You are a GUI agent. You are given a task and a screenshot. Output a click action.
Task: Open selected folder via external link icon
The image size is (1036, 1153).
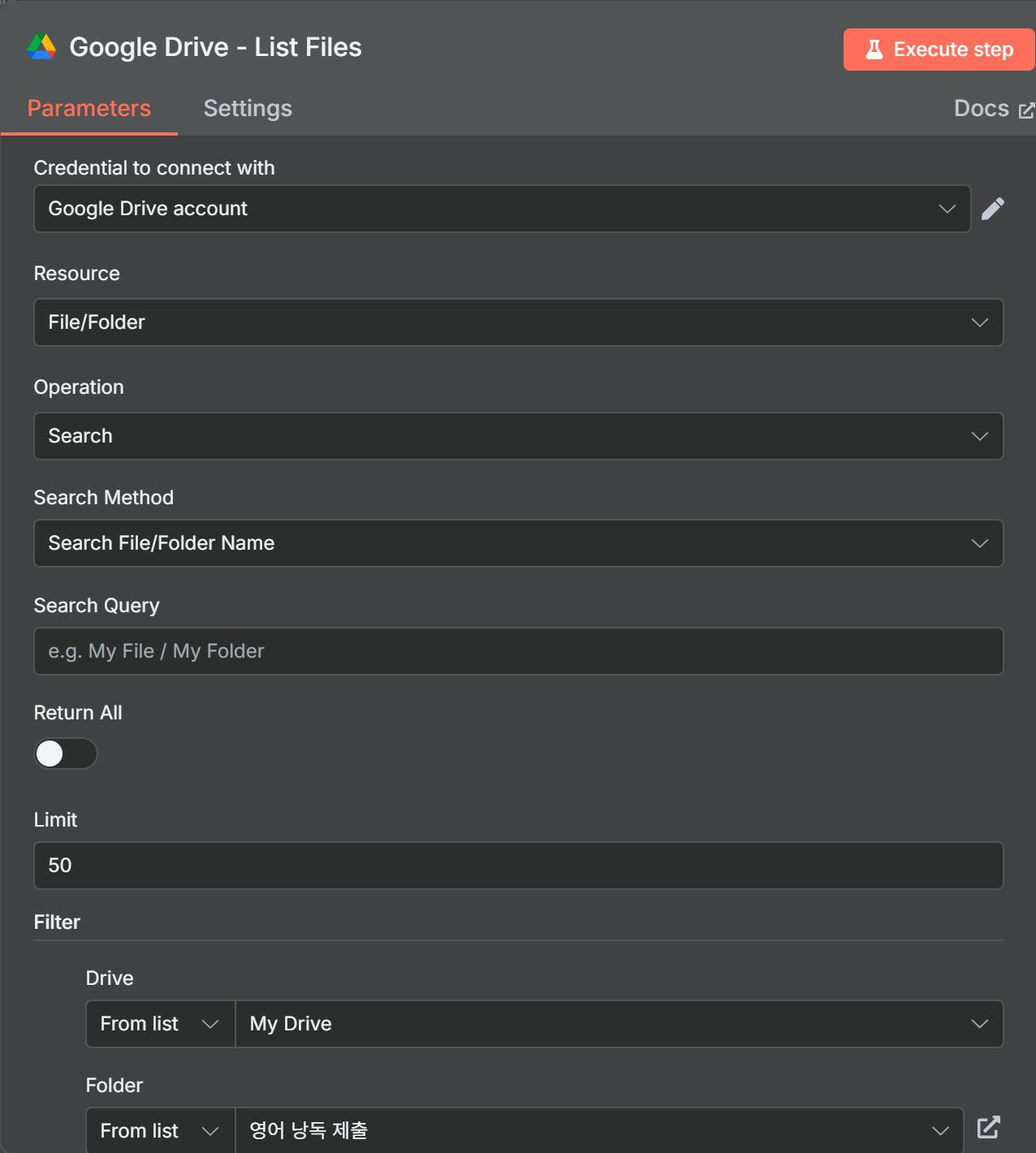(988, 1127)
